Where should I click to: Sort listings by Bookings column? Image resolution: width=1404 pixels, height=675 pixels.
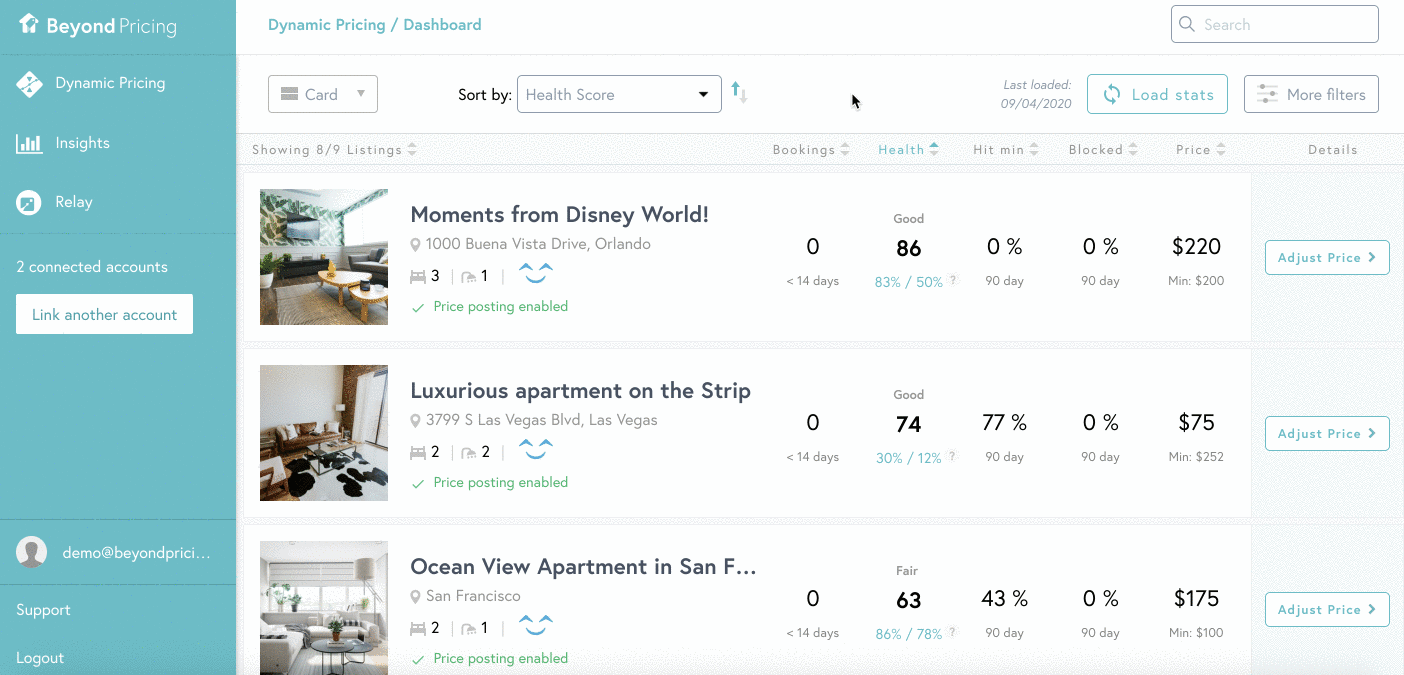click(811, 150)
